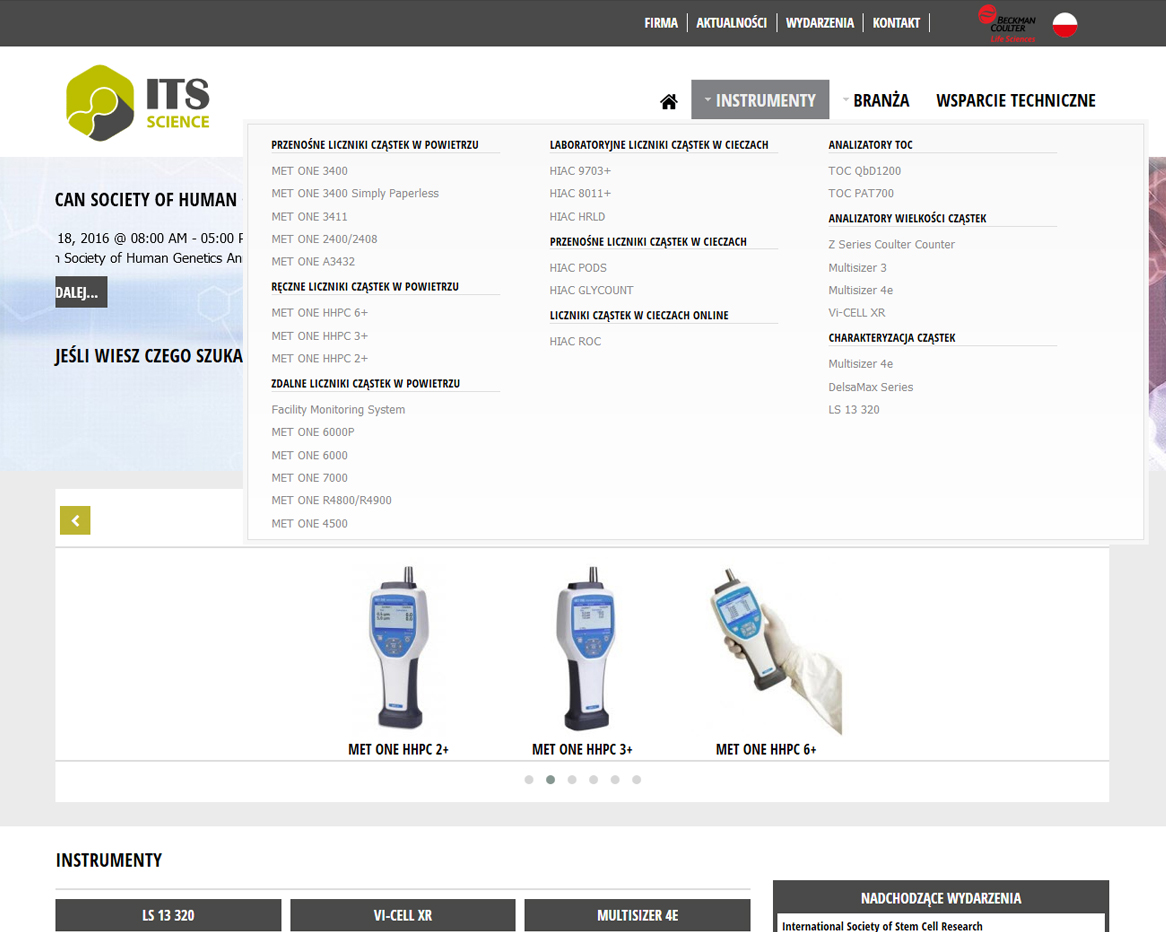Open TOC QbD1200 link
This screenshot has width=1166, height=932.
click(864, 171)
